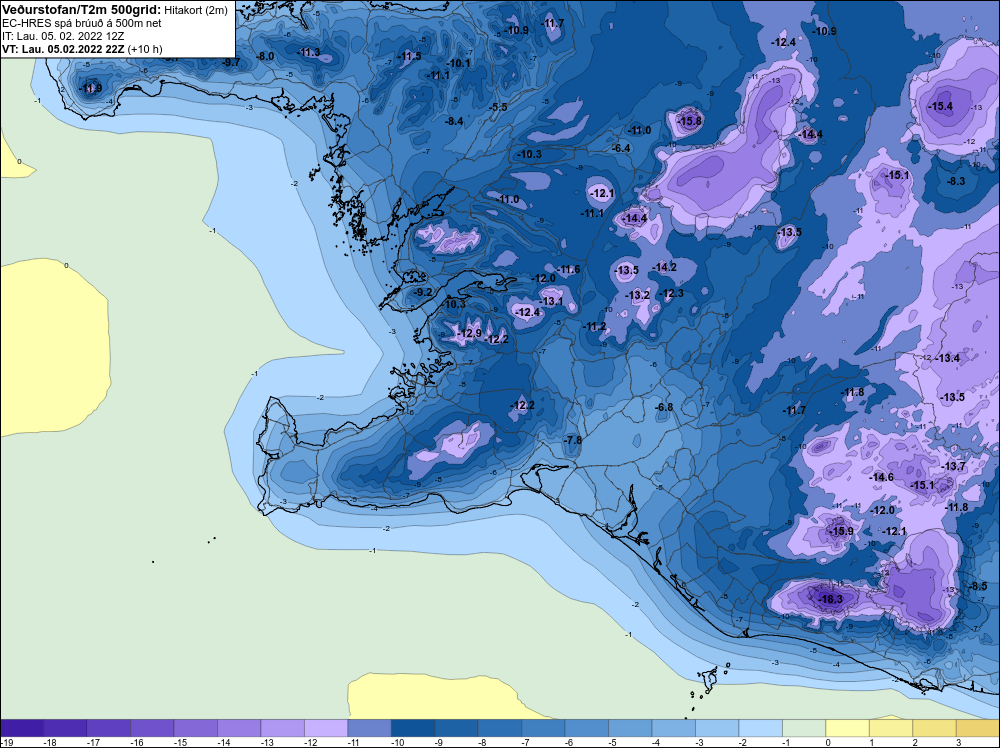Click the -14.6 temperature value

[881, 477]
